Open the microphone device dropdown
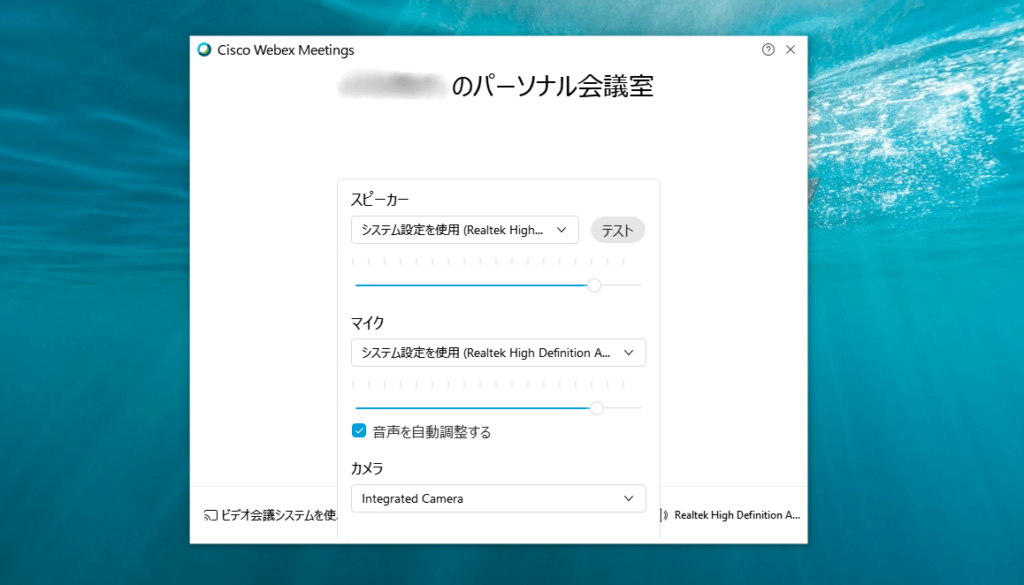Screen dimensions: 1024x585 pyautogui.click(x=498, y=353)
